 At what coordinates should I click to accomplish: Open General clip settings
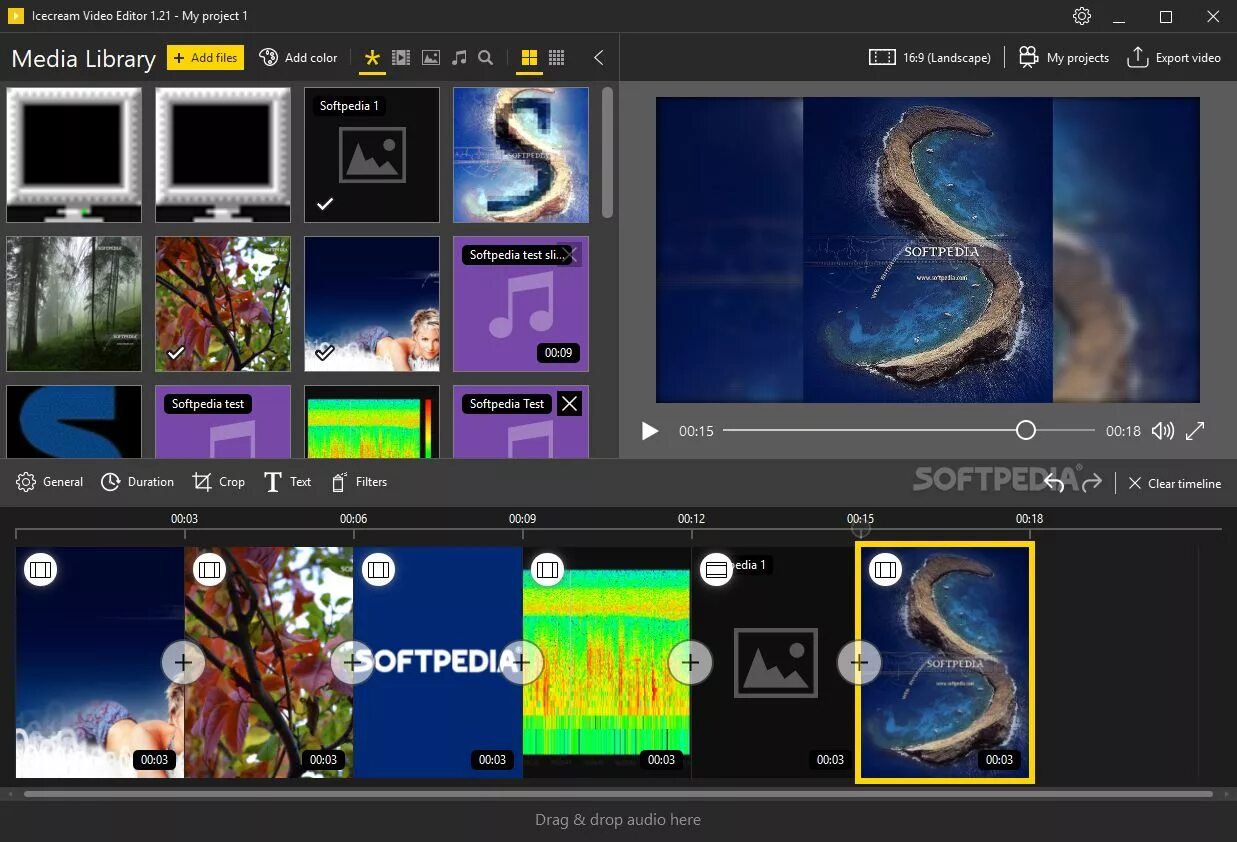50,482
